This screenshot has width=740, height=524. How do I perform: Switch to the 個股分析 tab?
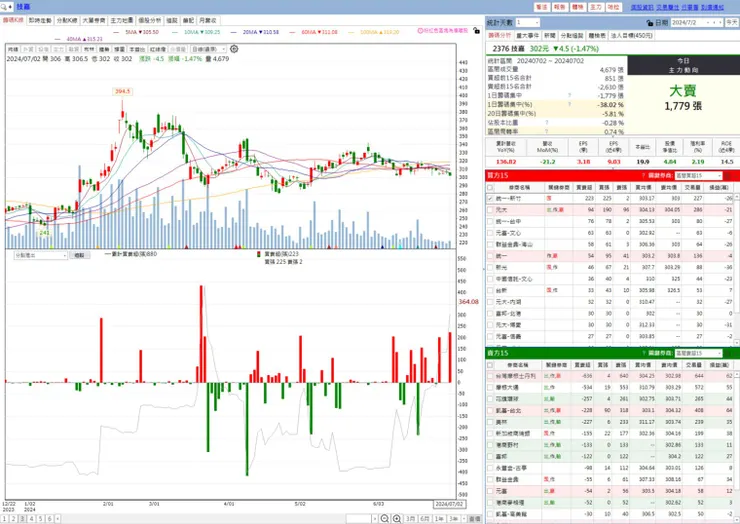coord(149,20)
